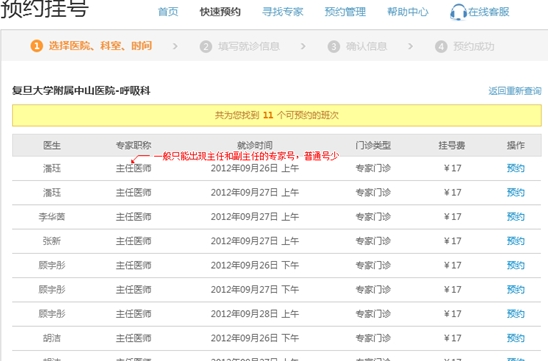Screen dimensions: 551x361
Task: Click the 顾宇彤 name in the 09月28日 row
Action: (x=52, y=314)
